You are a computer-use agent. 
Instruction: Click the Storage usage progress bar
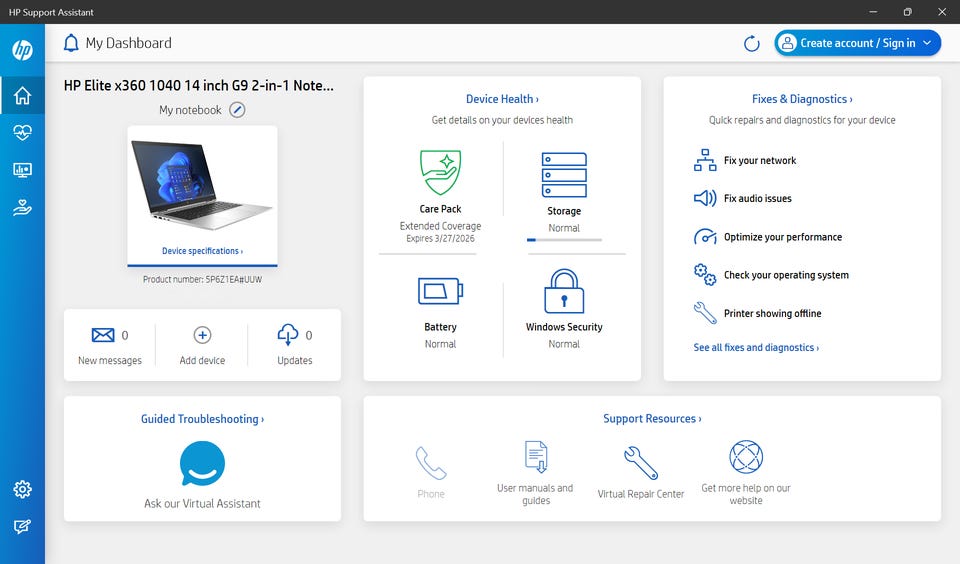coord(564,240)
